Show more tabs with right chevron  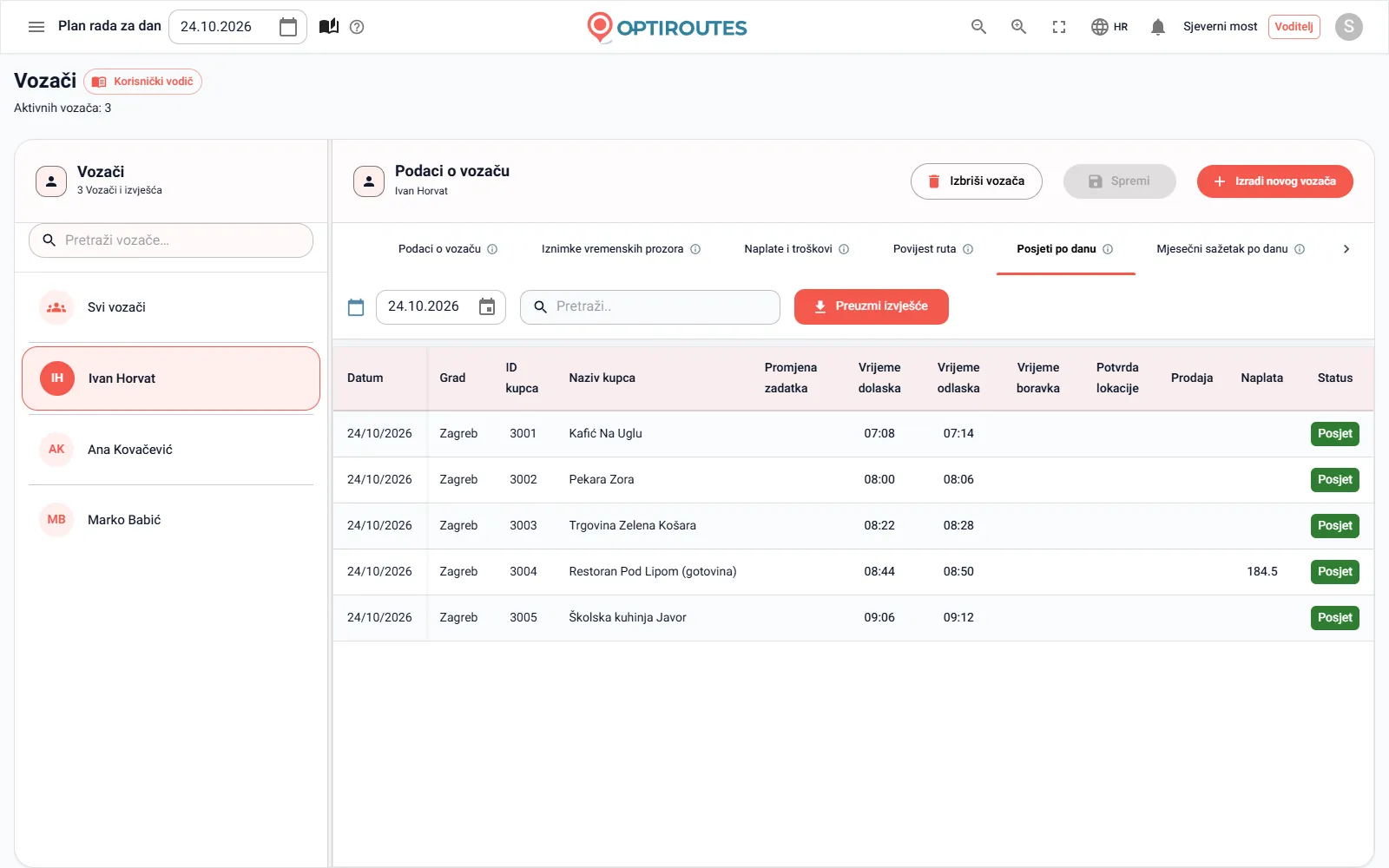coord(1346,249)
